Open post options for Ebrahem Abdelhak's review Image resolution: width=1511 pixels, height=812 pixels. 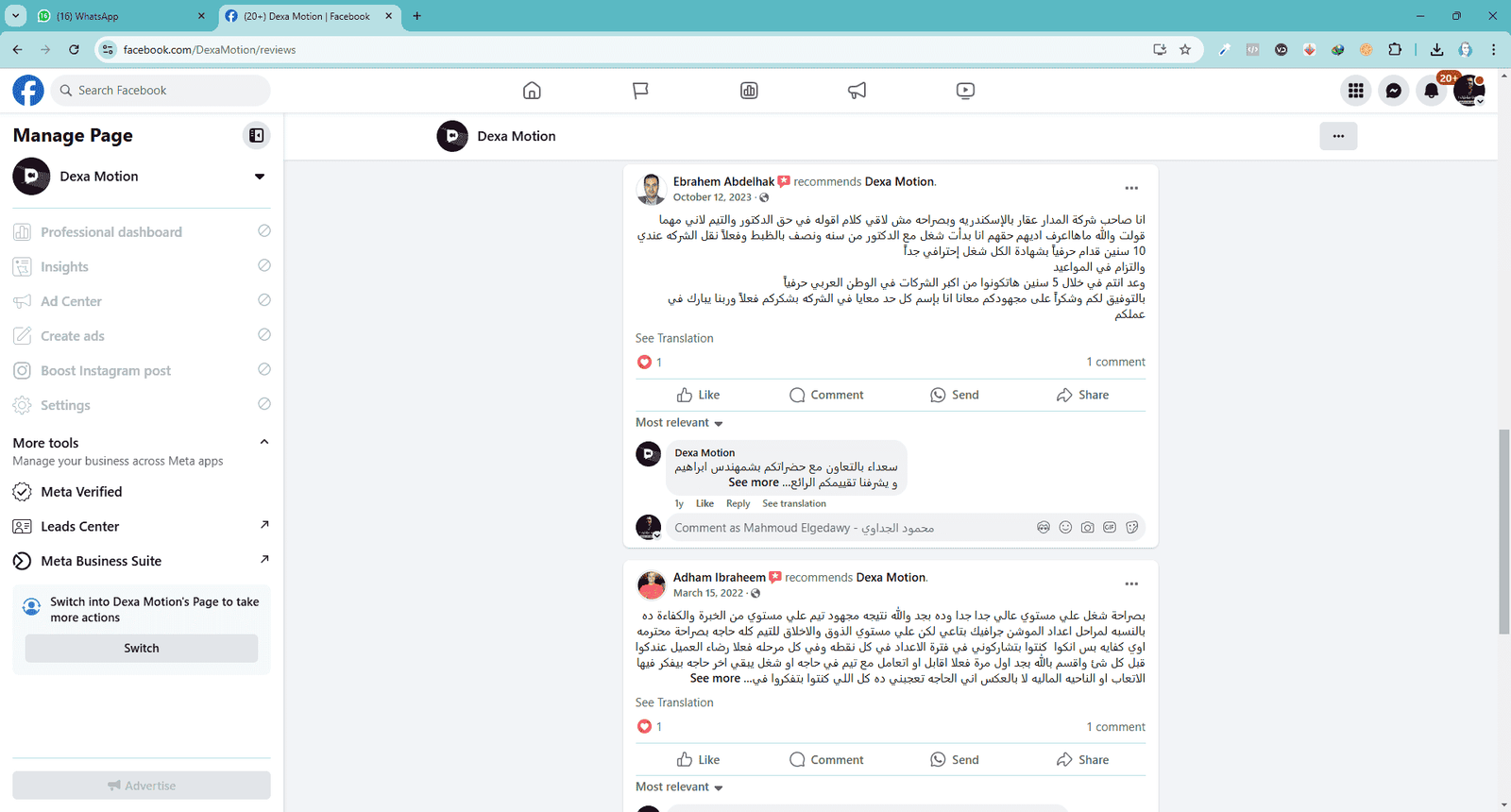click(1131, 188)
